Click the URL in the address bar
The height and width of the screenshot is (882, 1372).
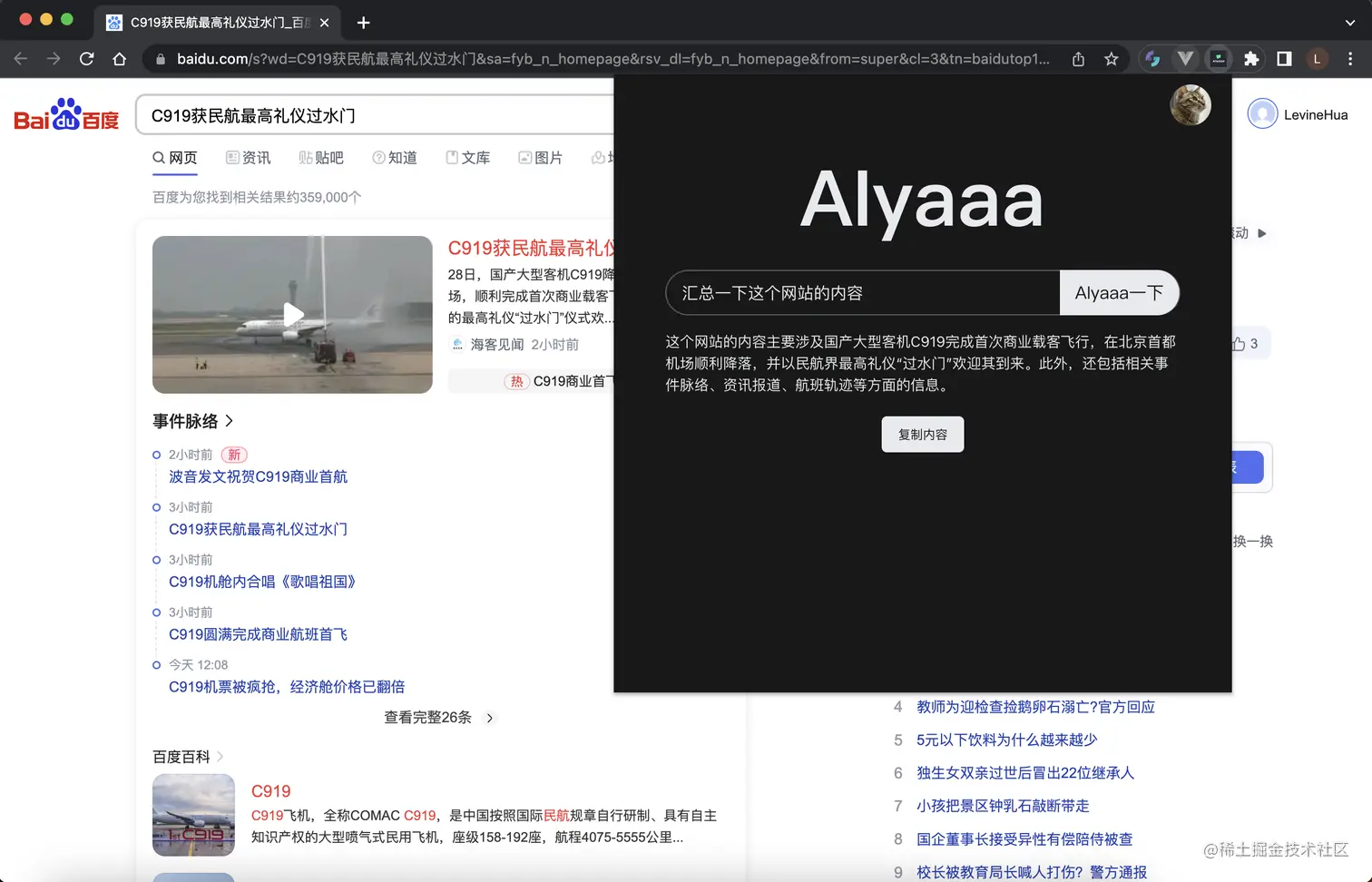point(612,59)
